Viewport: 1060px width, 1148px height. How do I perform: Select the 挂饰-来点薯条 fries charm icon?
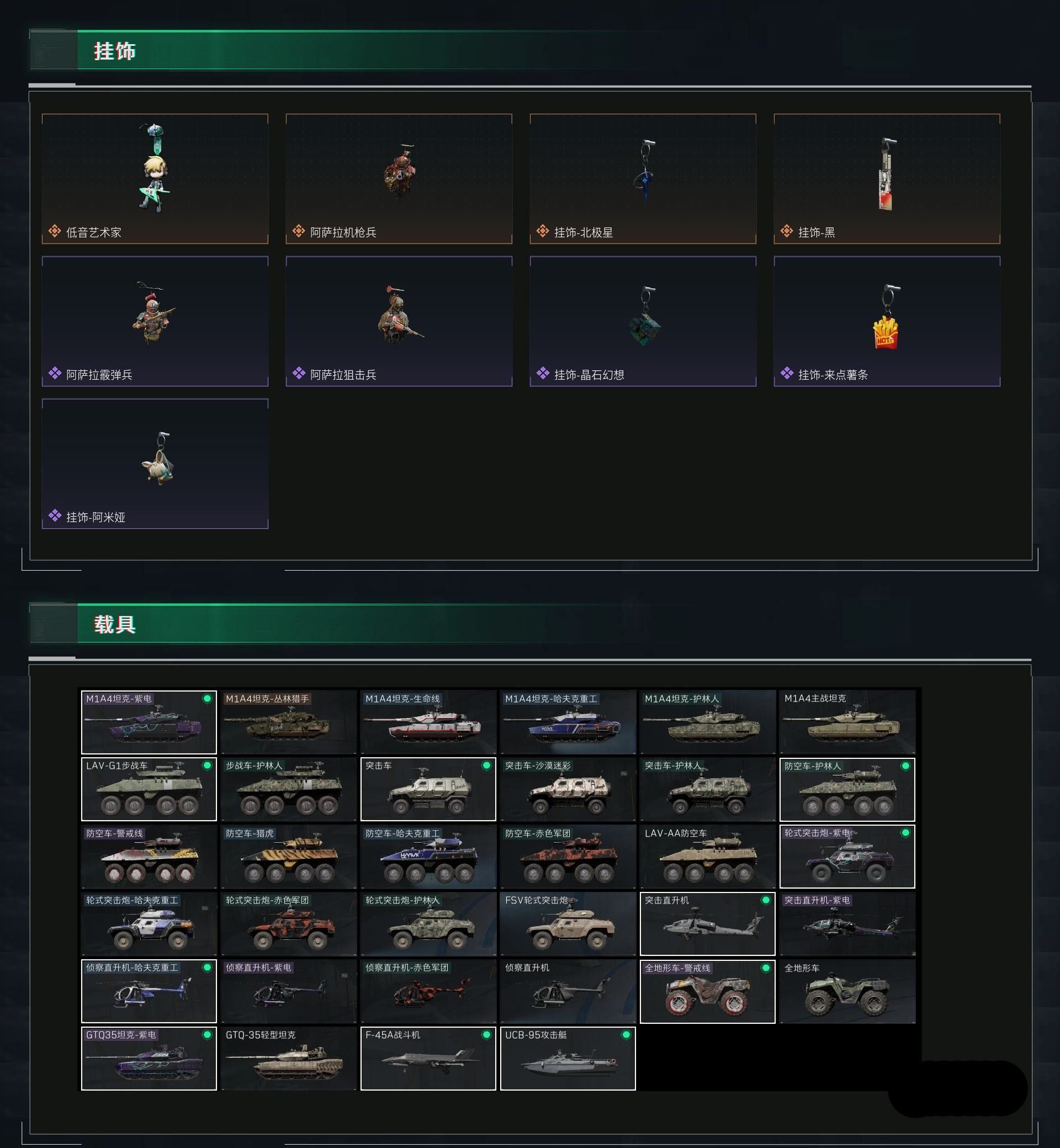point(886,317)
